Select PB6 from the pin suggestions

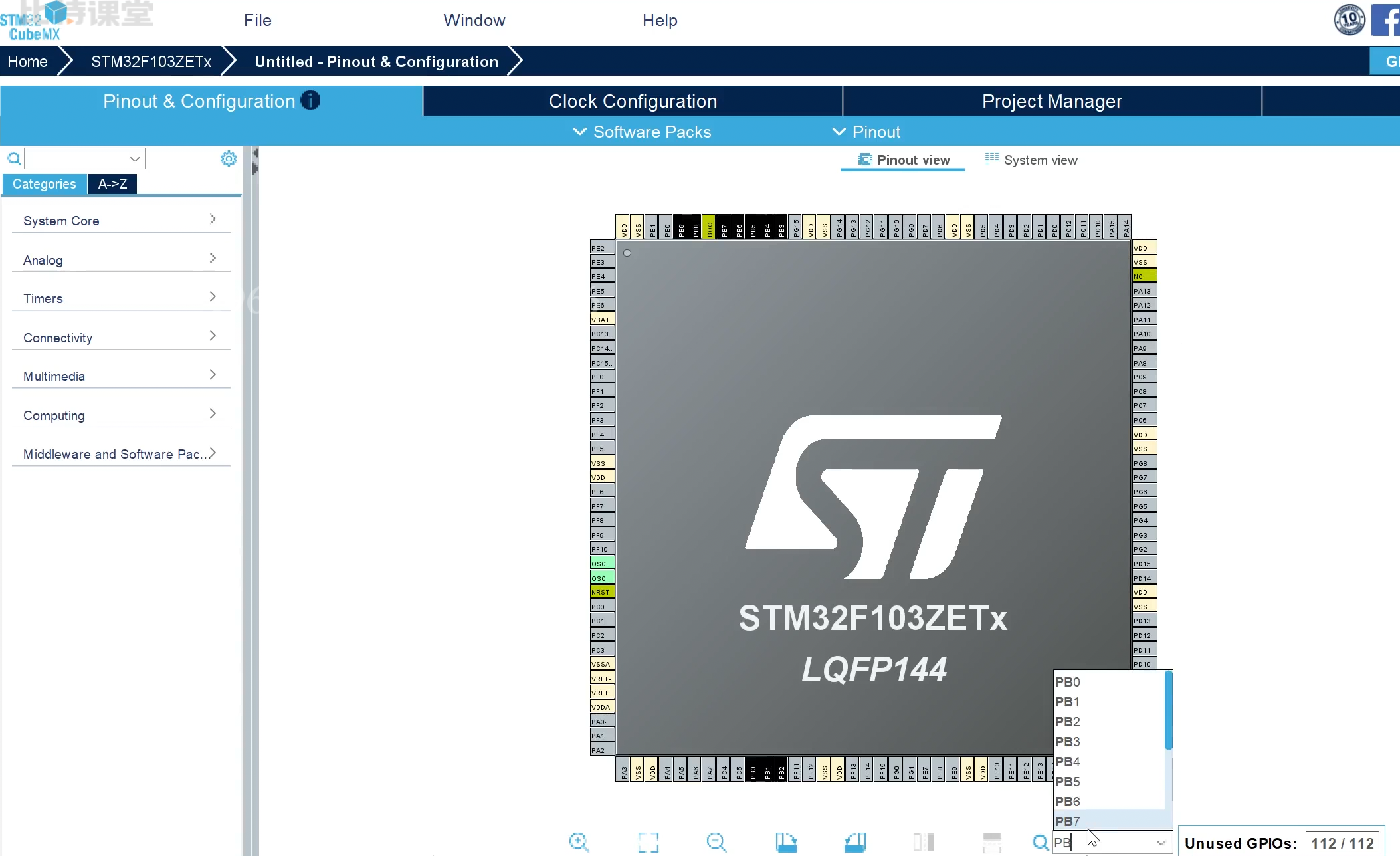(x=1110, y=802)
